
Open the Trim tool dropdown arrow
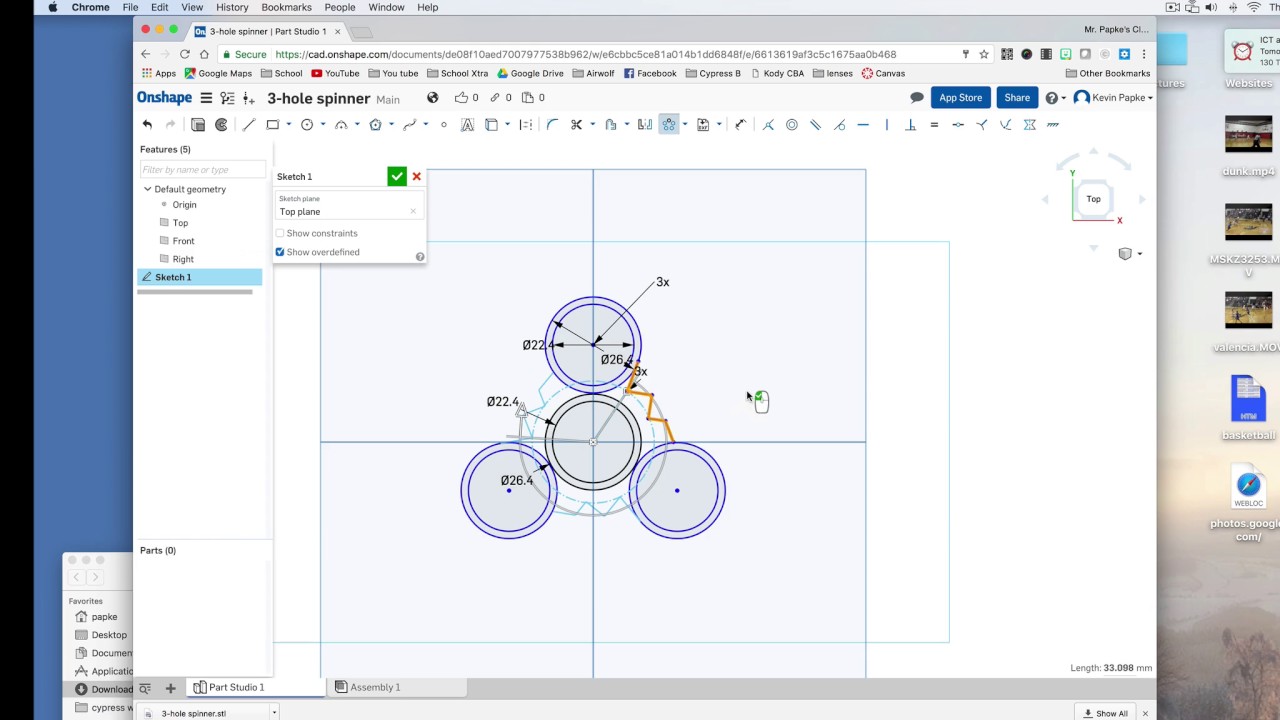point(592,125)
